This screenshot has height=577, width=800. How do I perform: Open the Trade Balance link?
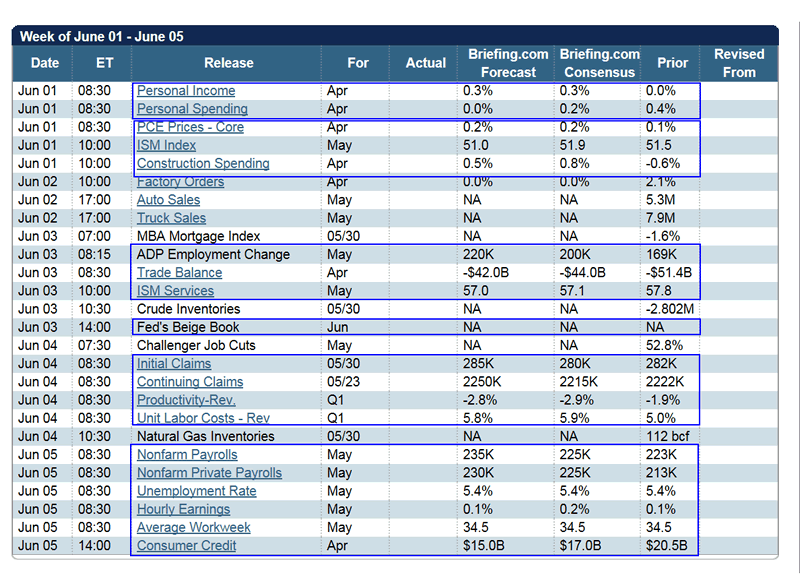click(179, 273)
